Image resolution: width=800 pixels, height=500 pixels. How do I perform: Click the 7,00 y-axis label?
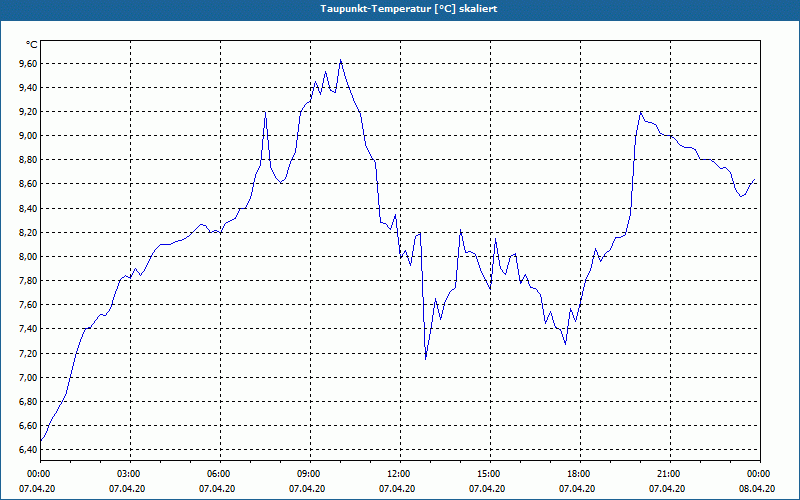[29, 378]
